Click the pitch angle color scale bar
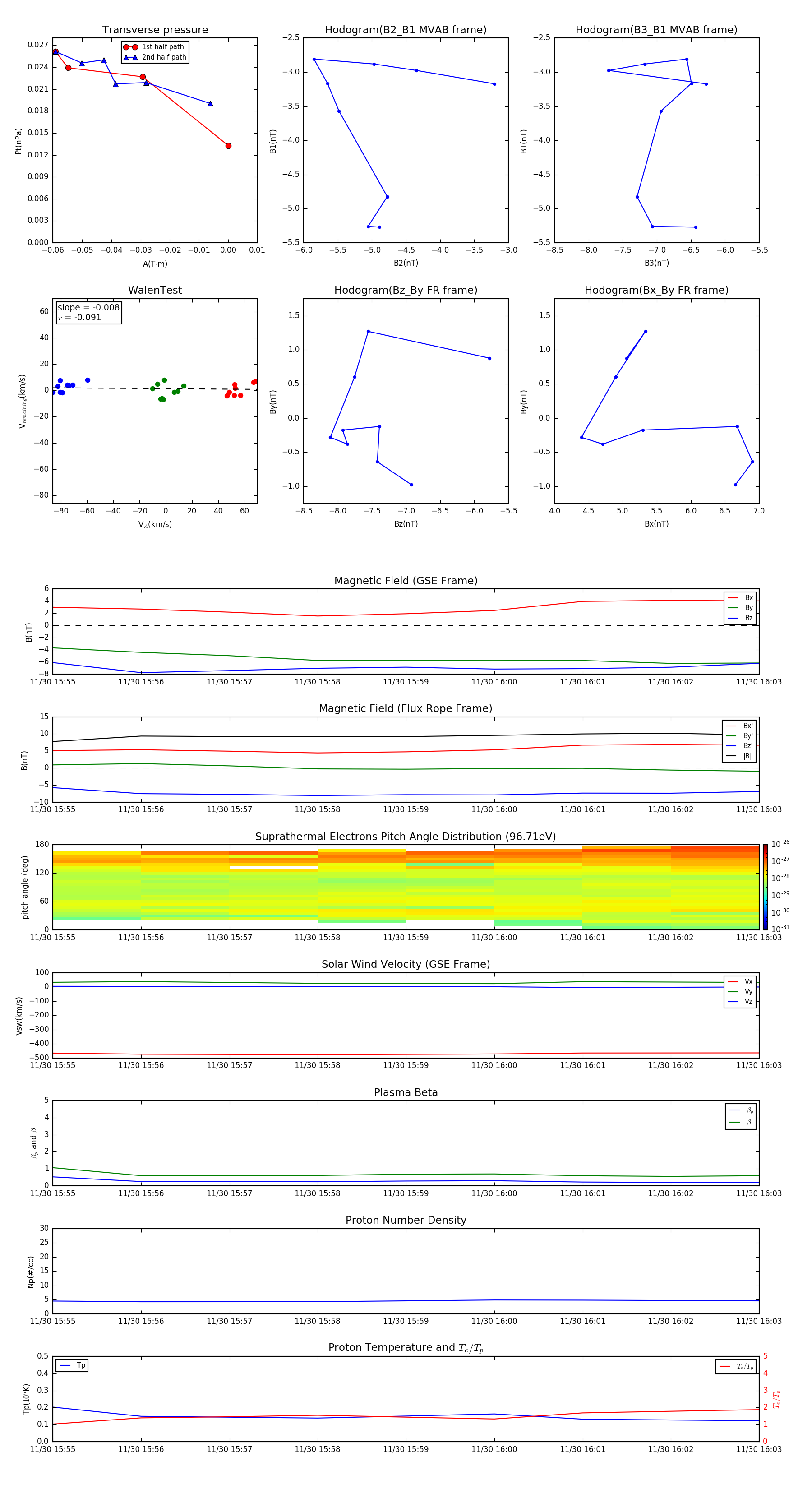This screenshot has height=1489, width=812. click(765, 887)
